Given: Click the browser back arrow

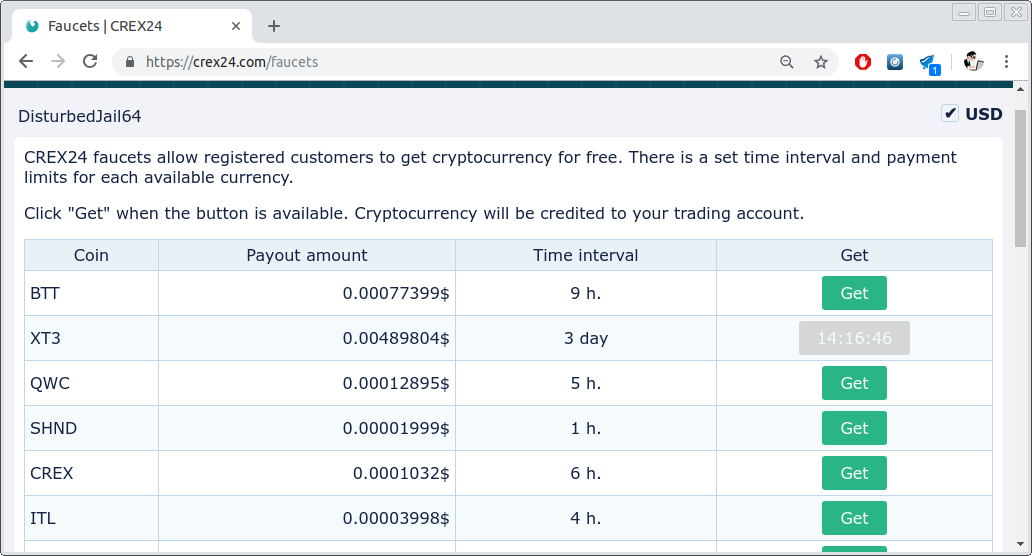Looking at the screenshot, I should 26,62.
